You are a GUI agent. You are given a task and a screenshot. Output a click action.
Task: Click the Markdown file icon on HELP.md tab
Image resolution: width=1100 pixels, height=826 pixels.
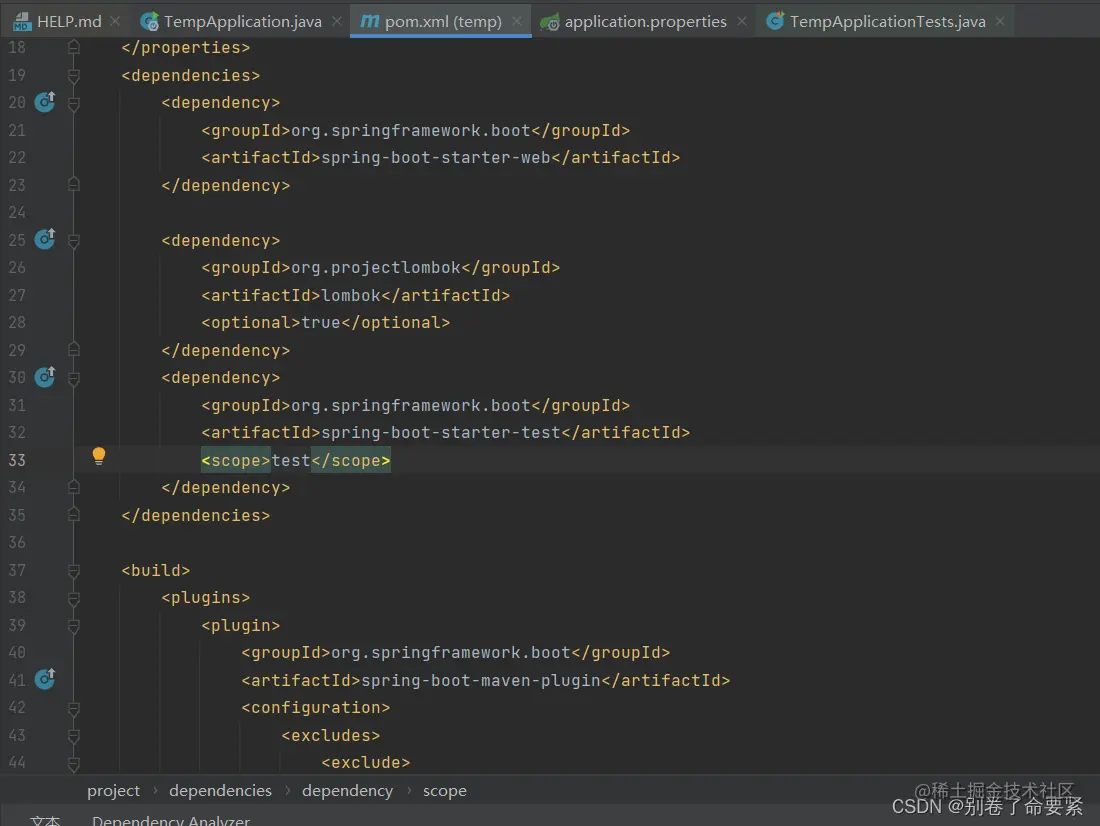click(x=22, y=22)
